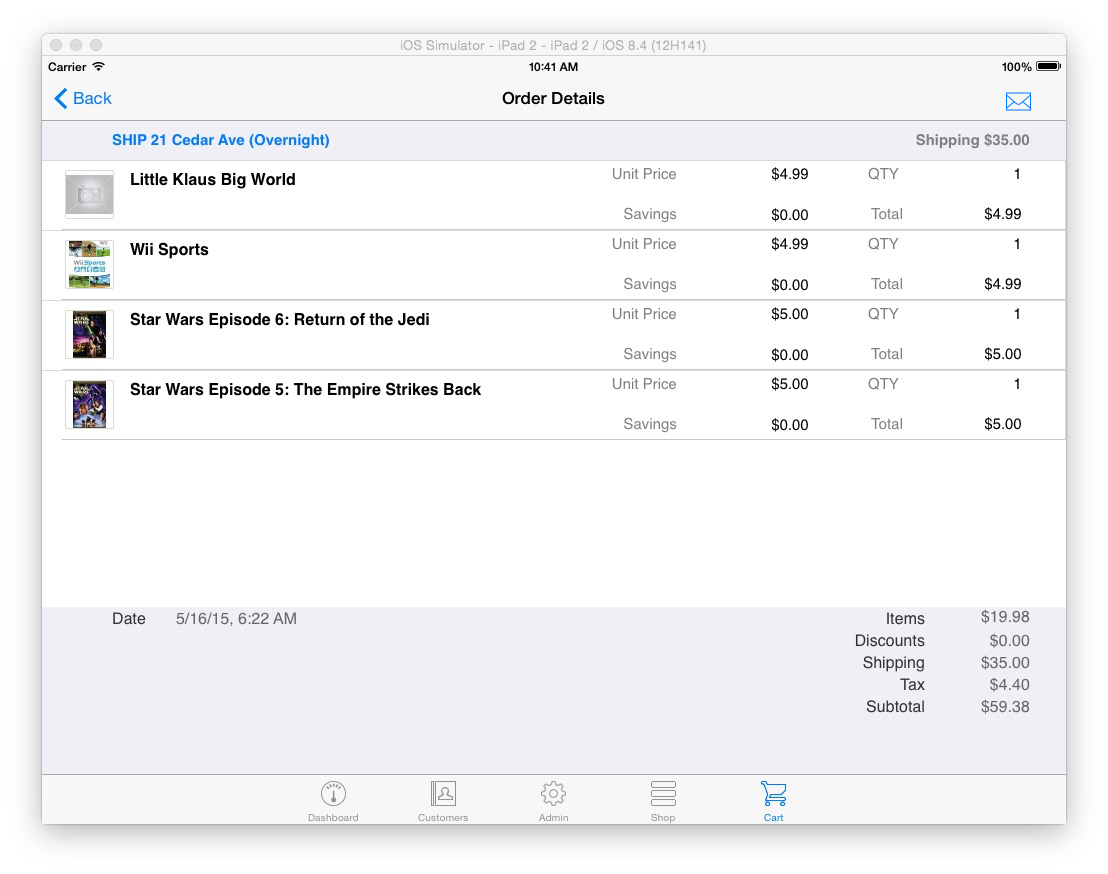This screenshot has height=874, width=1108.
Task: Click the Items value $19.98
Action: pos(1005,617)
